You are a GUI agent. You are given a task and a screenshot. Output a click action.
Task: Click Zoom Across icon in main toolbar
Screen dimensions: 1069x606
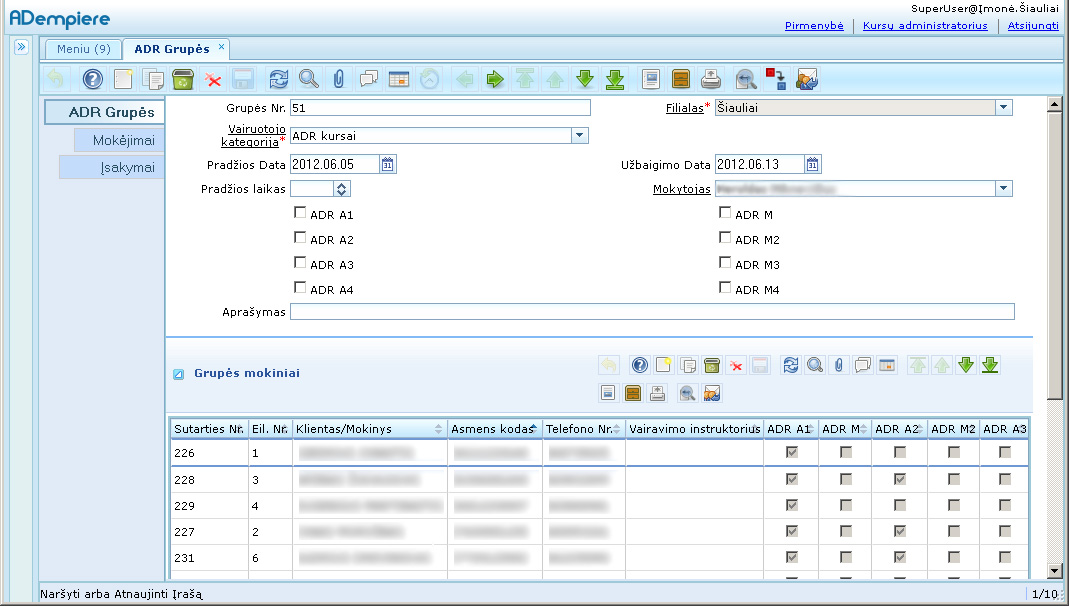[747, 80]
